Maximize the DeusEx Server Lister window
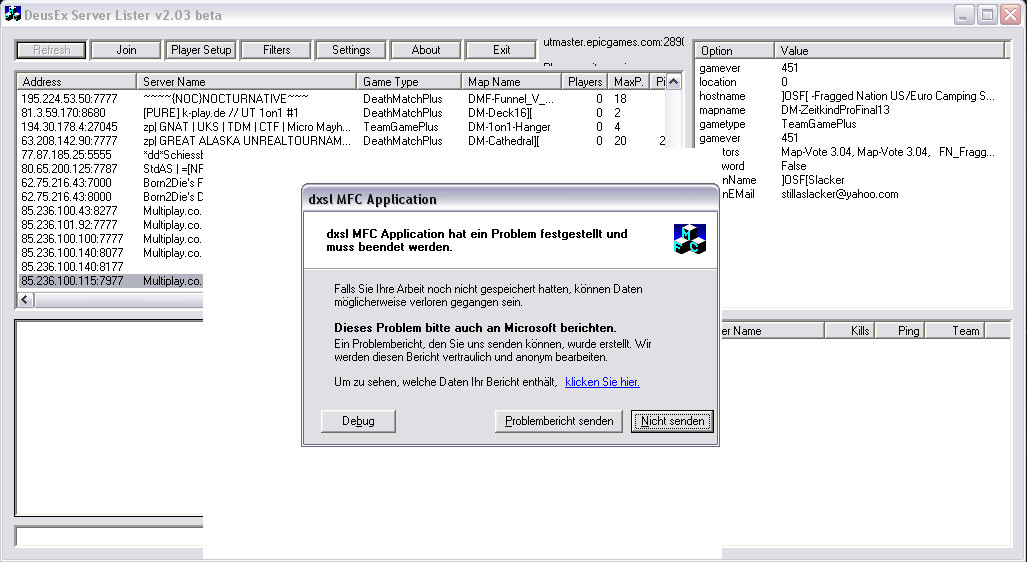 (987, 14)
